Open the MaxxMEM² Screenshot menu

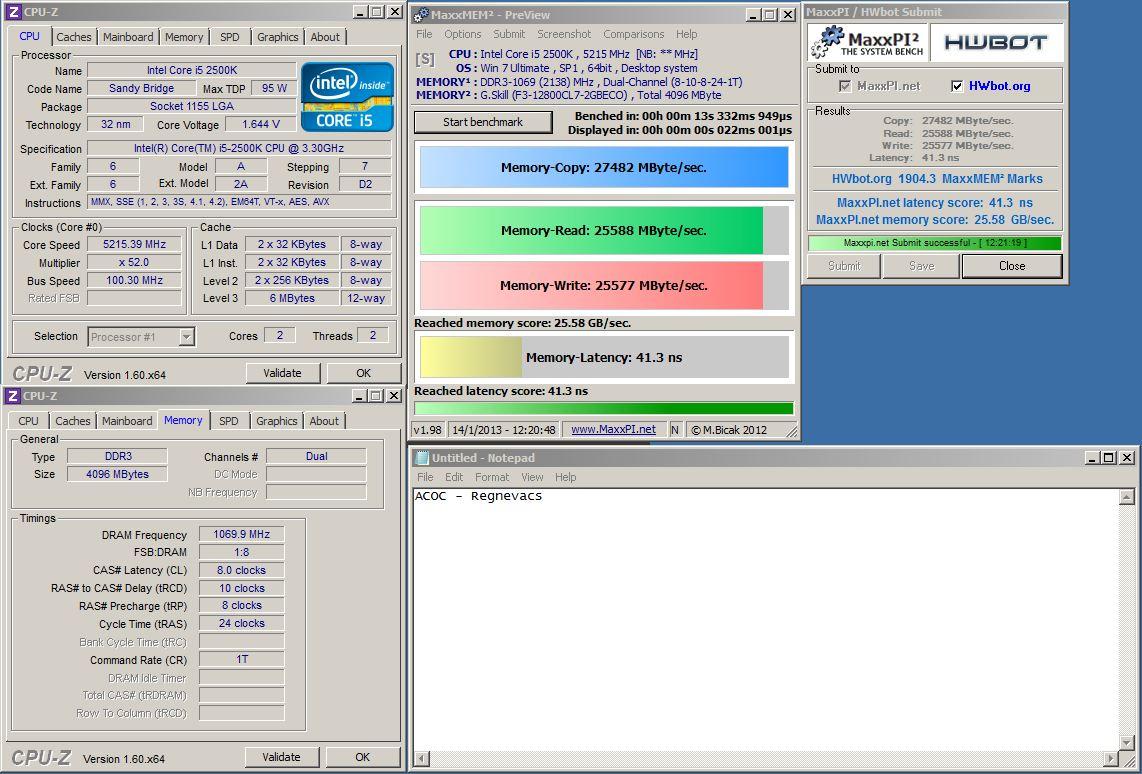tap(564, 34)
